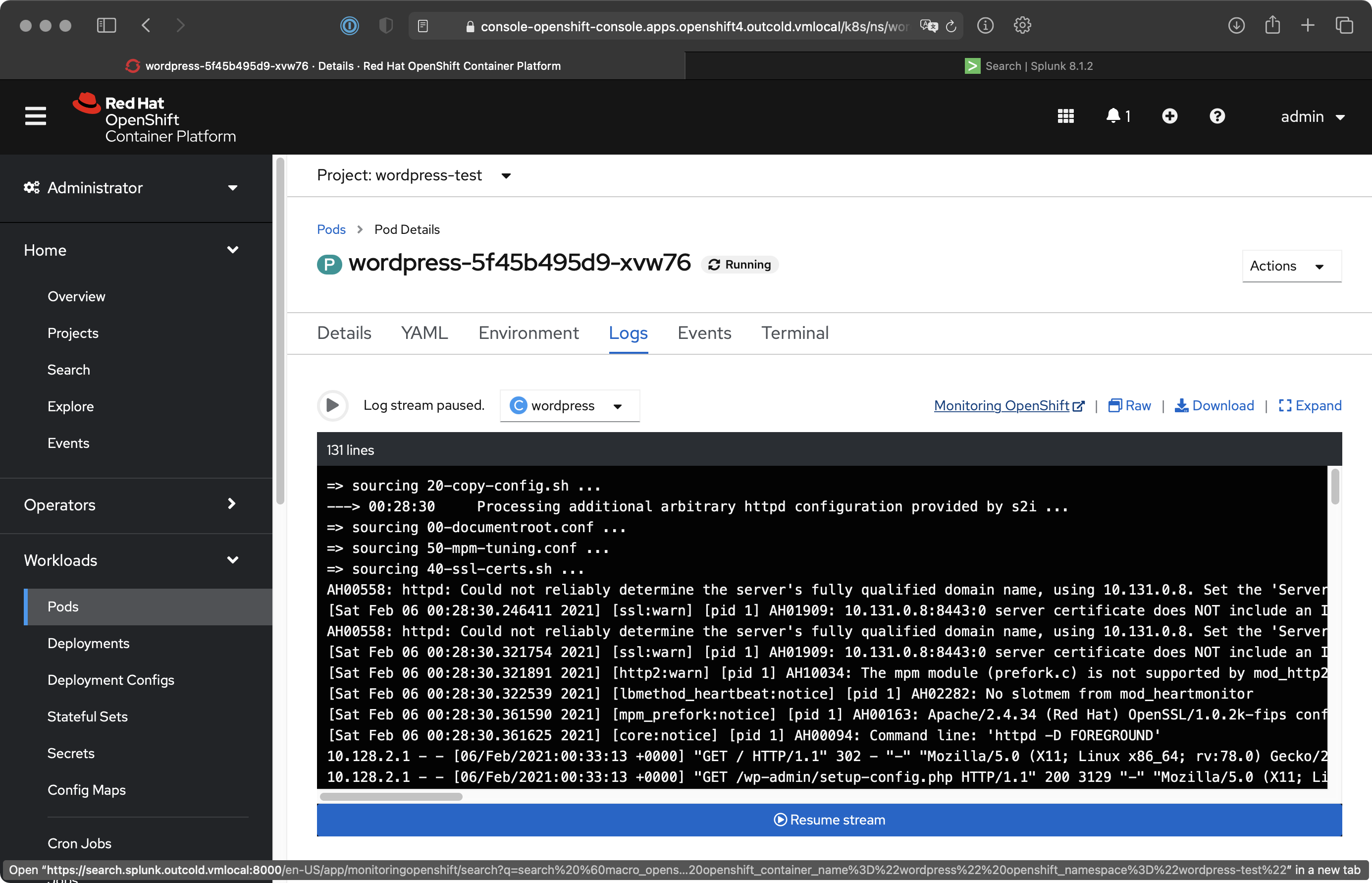
Task: Go forward with the browser forward arrow
Action: pyautogui.click(x=180, y=25)
